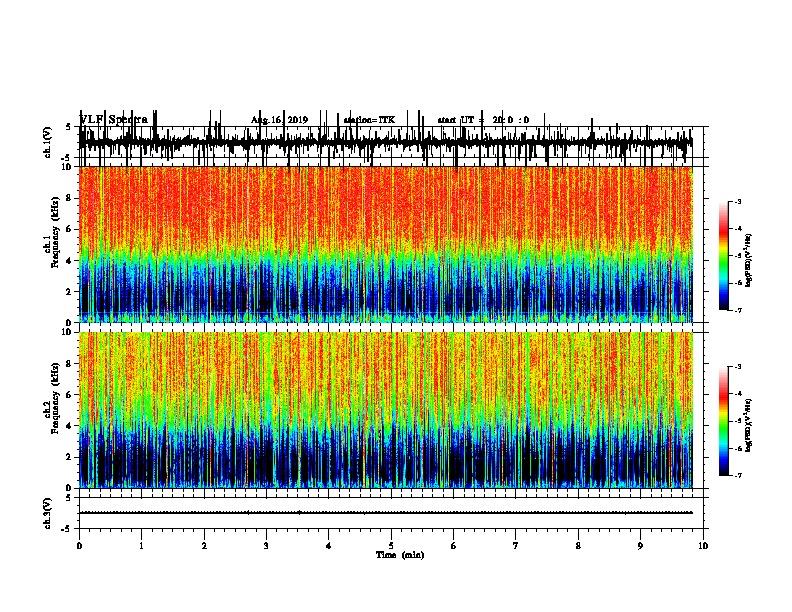The height and width of the screenshot is (612, 792).
Task: Click the "start UT = 20: 0 : 0" text
Action: click(x=483, y=120)
